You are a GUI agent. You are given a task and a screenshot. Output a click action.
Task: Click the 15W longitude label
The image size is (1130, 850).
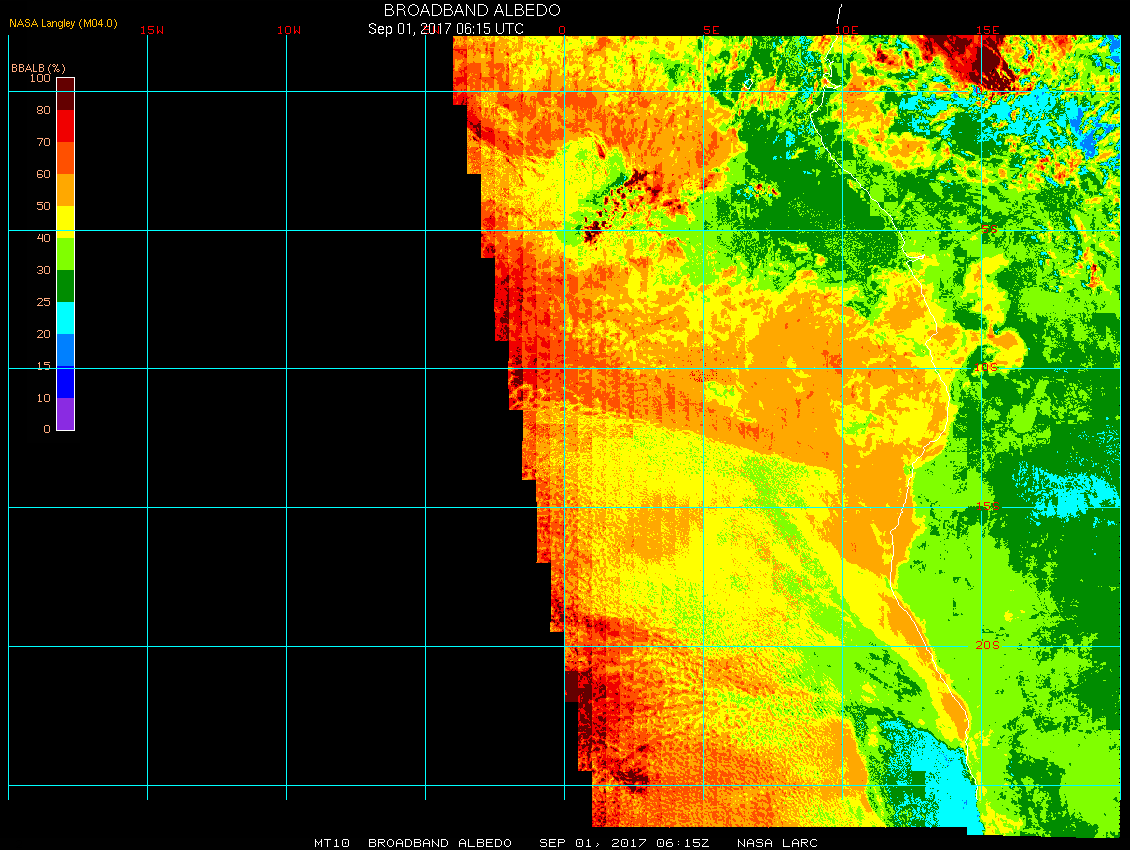pyautogui.click(x=151, y=30)
